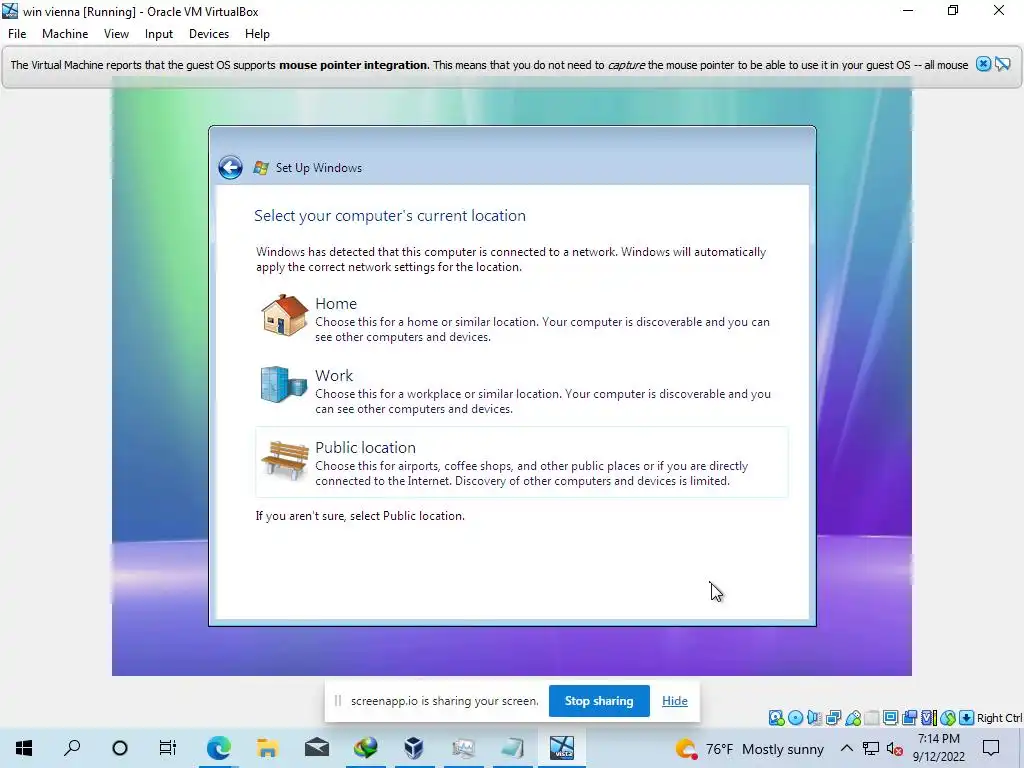Select the Home network location

tap(522, 319)
